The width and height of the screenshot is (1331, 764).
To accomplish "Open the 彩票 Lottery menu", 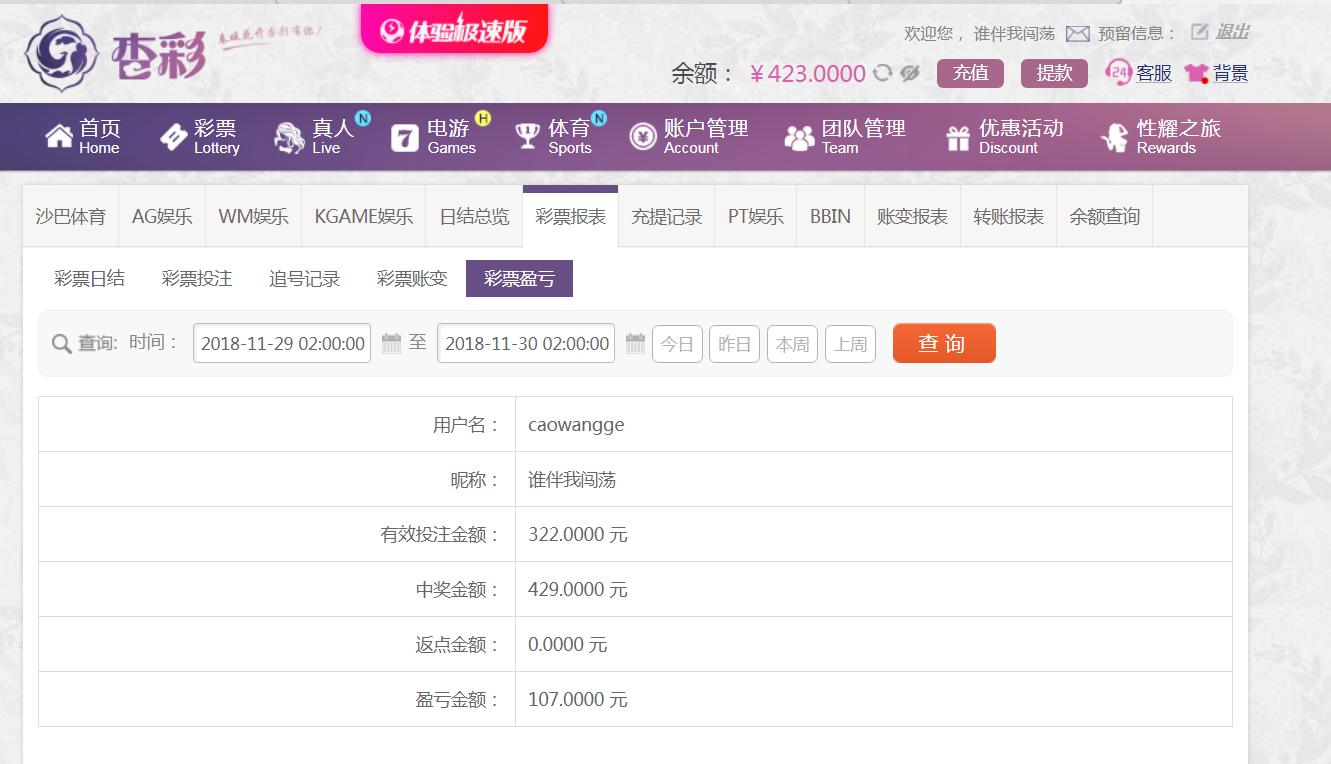I will [200, 137].
